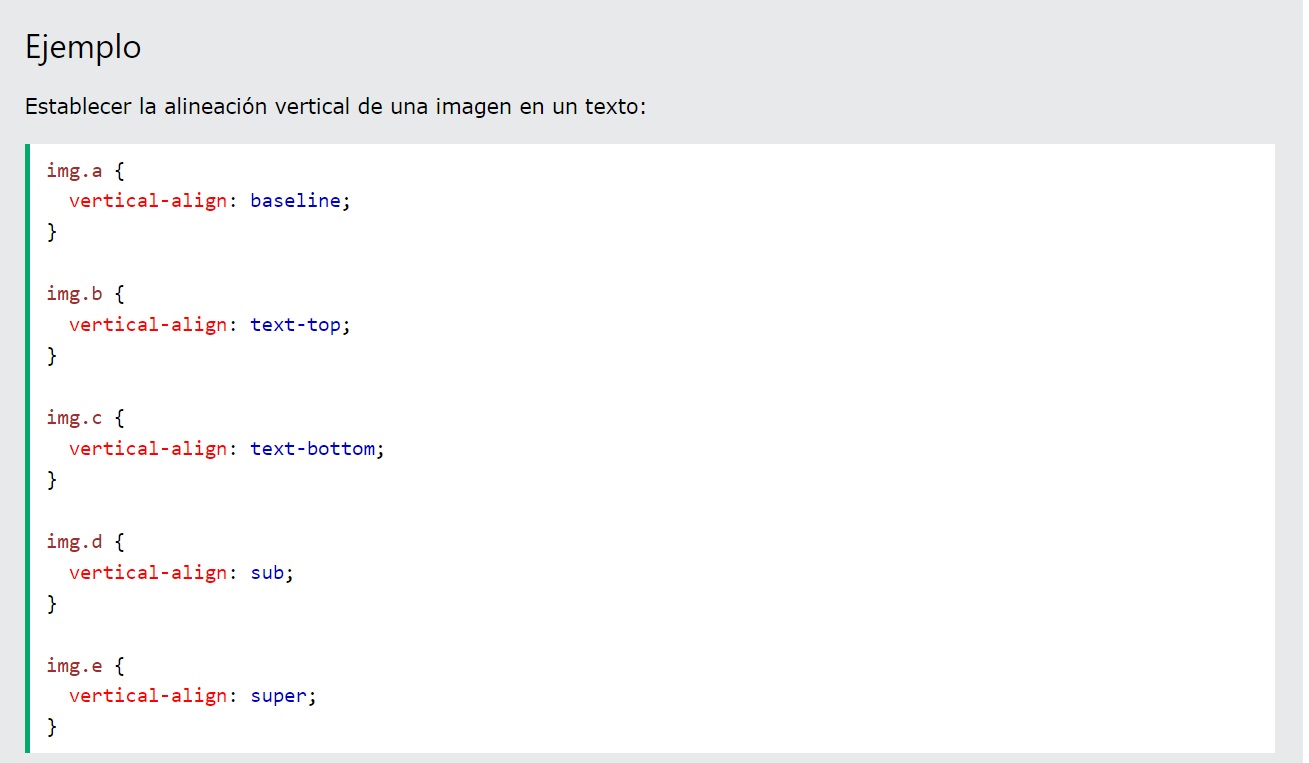The width and height of the screenshot is (1309, 763).
Task: Click vertical-align property in img.b rule
Action: point(148,325)
